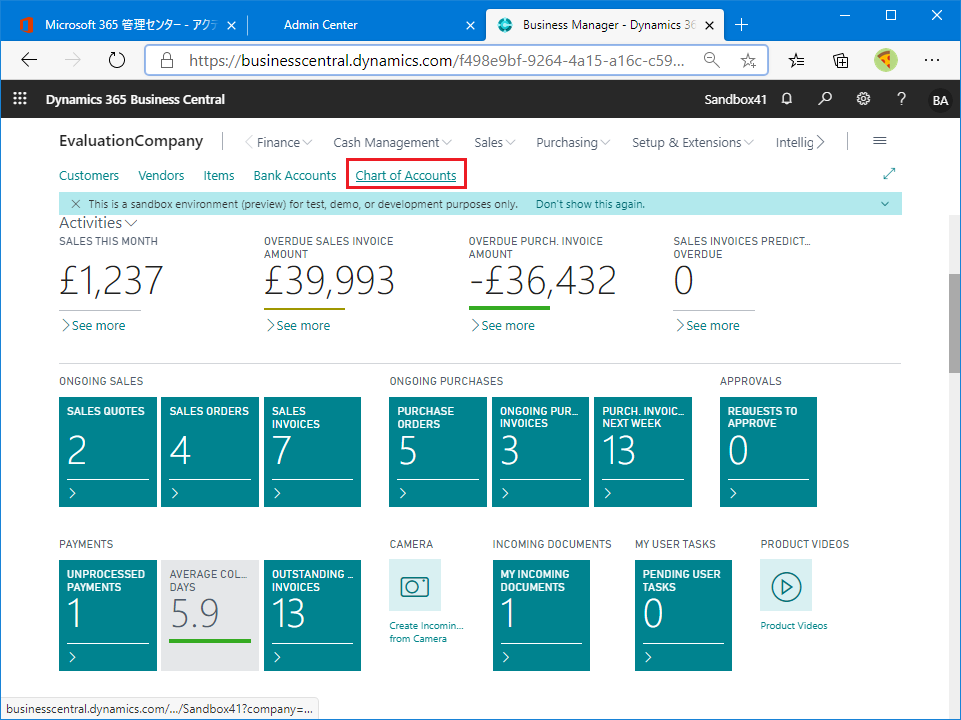The height and width of the screenshot is (720, 961).
Task: Open the Bank Accounts list
Action: coord(295,175)
